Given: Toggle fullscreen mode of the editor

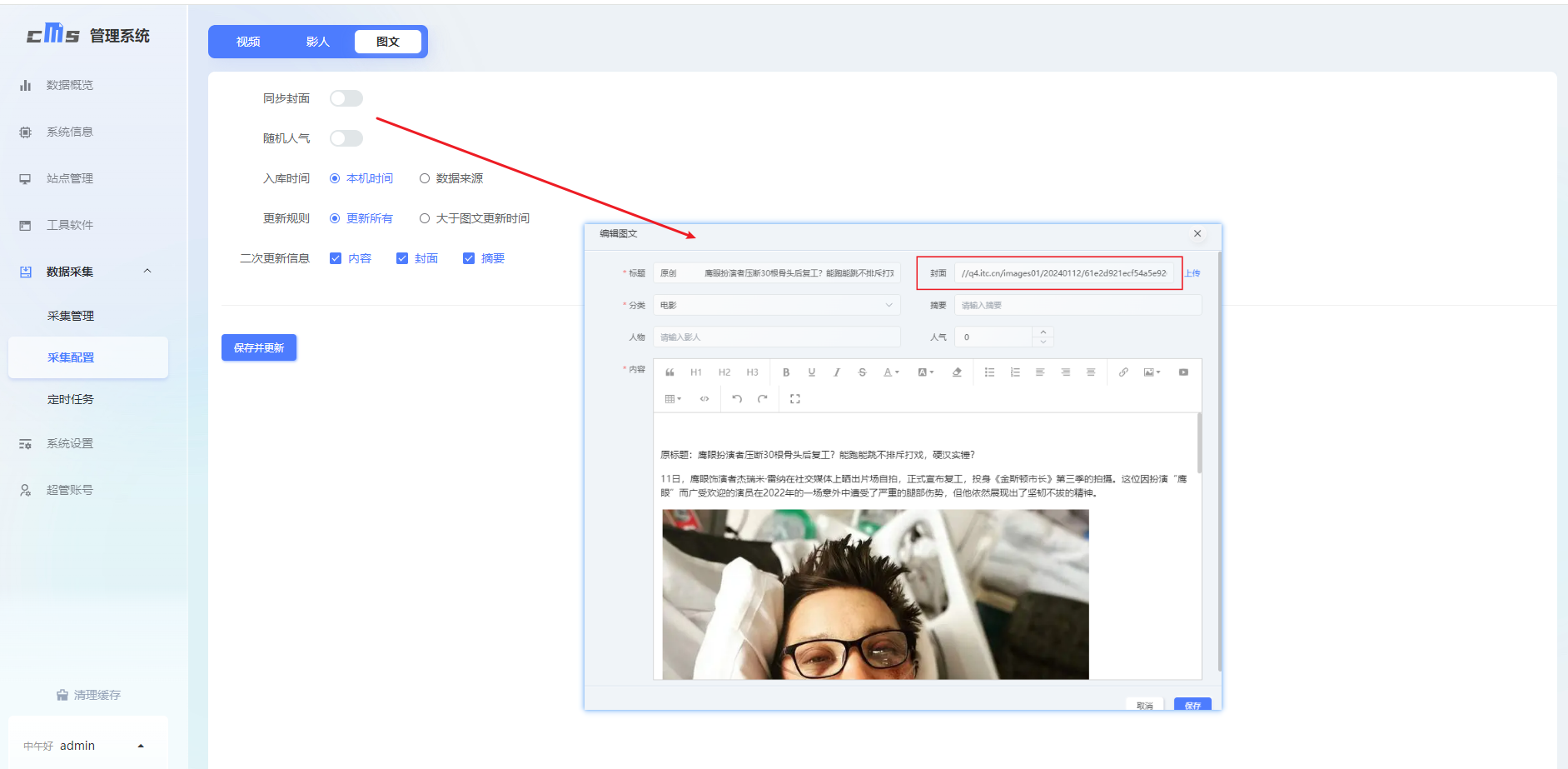Looking at the screenshot, I should point(795,399).
